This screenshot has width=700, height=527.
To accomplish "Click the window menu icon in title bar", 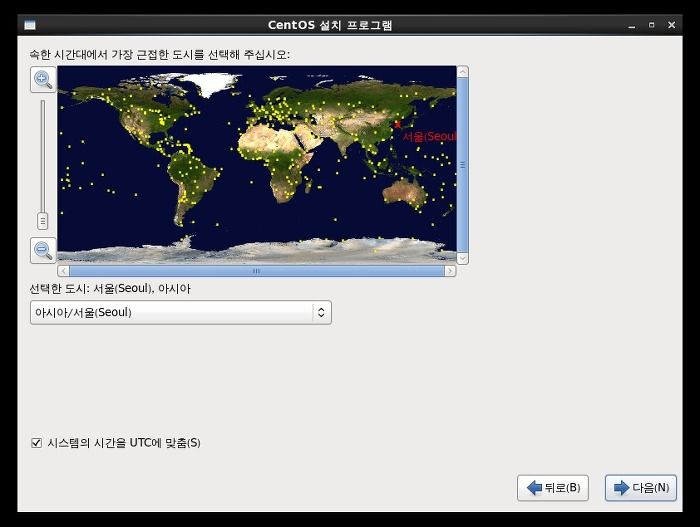I will click(x=30, y=25).
